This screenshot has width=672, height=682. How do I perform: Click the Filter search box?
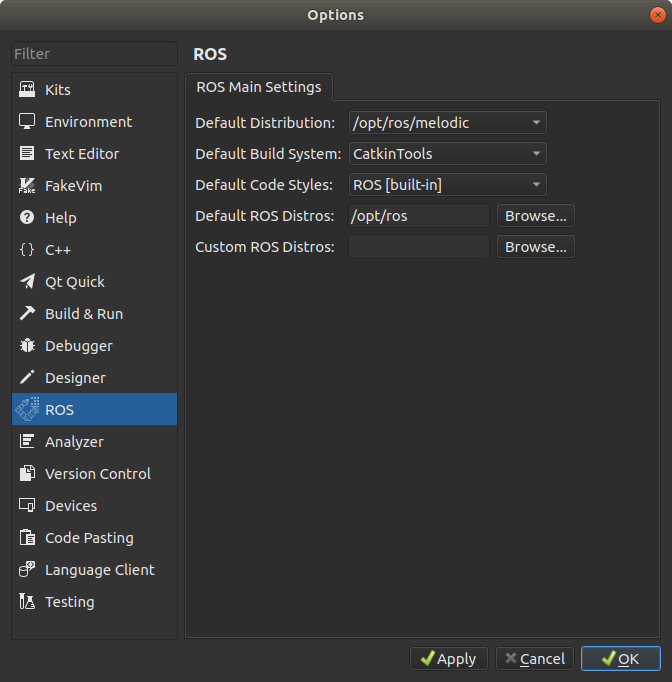(x=94, y=54)
